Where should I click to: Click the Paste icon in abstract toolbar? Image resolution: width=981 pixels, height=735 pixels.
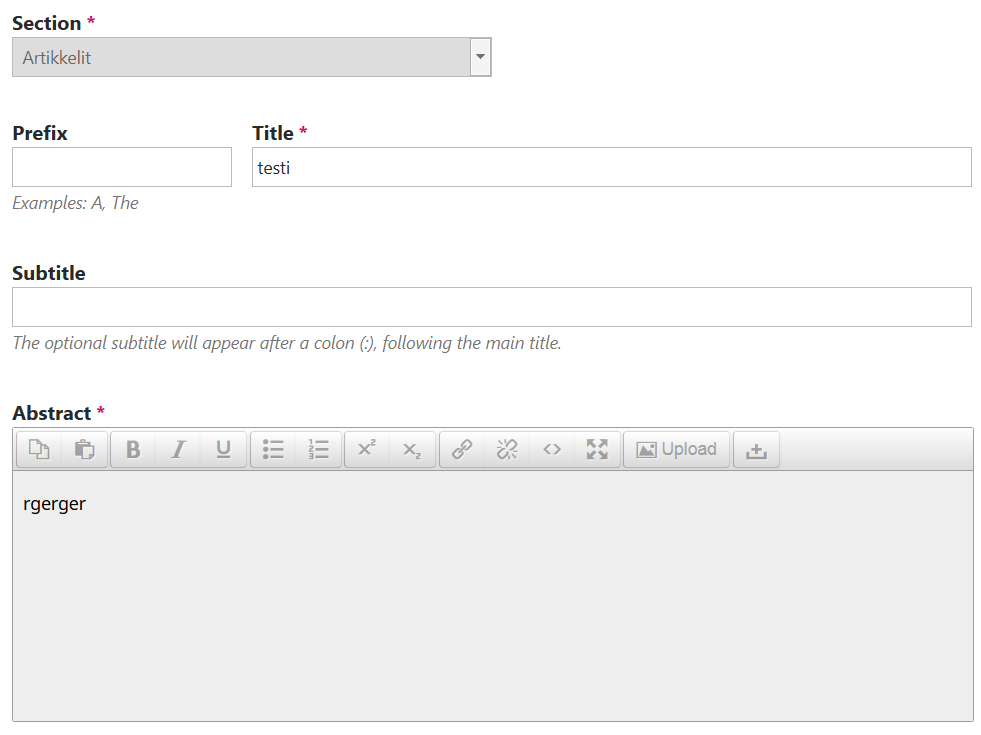[84, 449]
